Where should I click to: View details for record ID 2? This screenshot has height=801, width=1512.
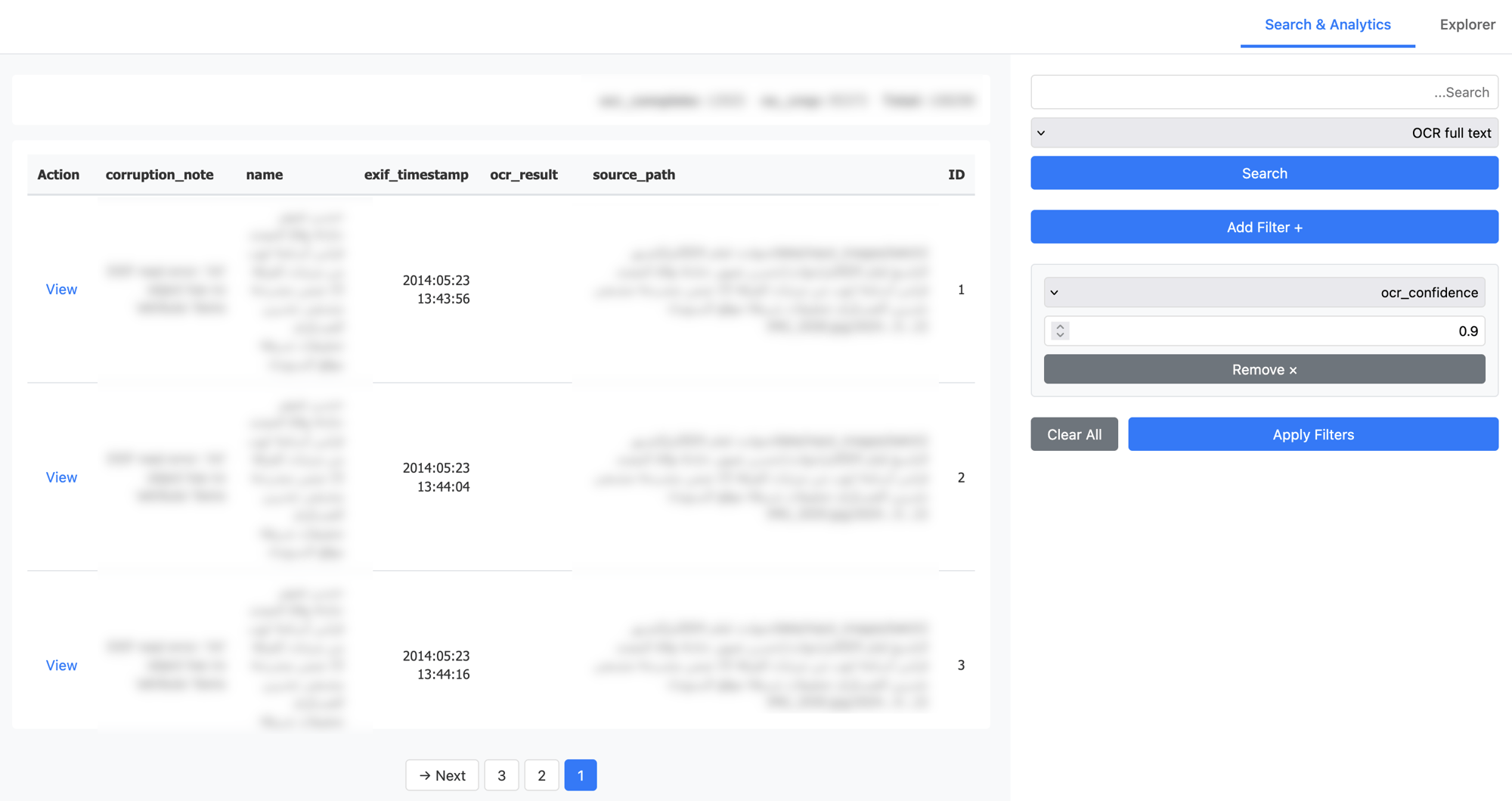(x=61, y=477)
